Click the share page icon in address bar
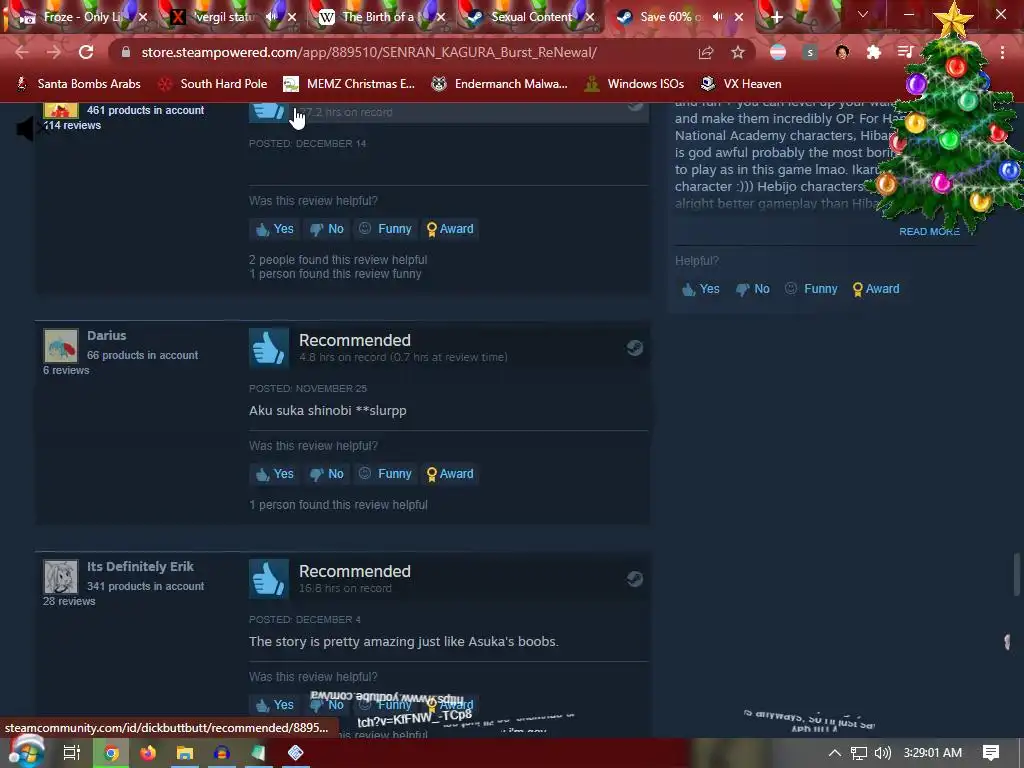 [706, 52]
